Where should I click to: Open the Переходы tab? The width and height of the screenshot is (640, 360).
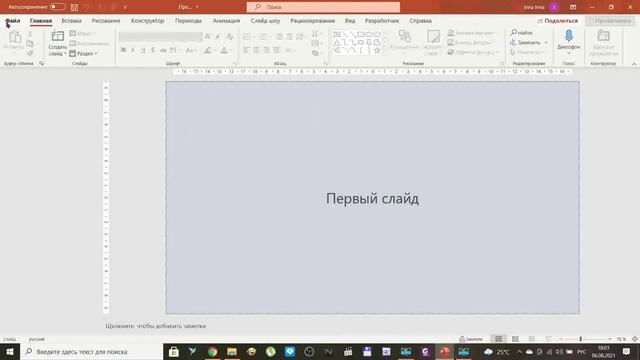click(188, 21)
